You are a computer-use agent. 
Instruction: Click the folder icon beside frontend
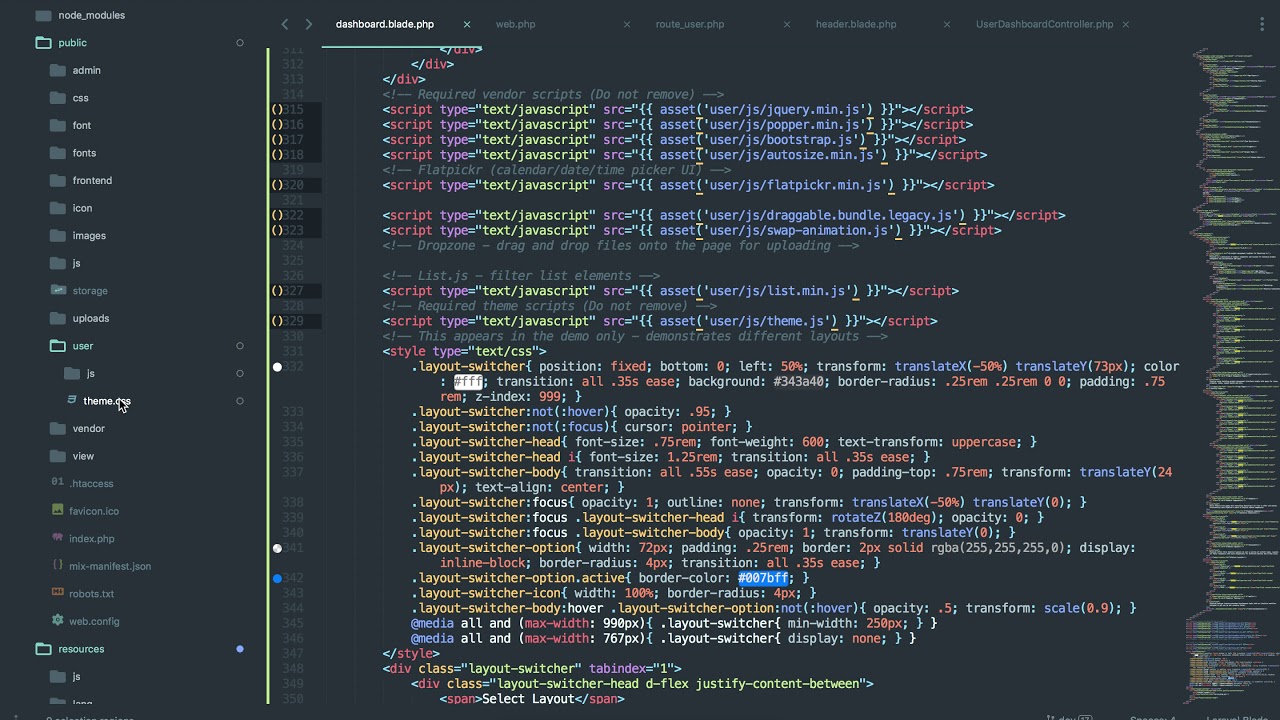(57, 180)
